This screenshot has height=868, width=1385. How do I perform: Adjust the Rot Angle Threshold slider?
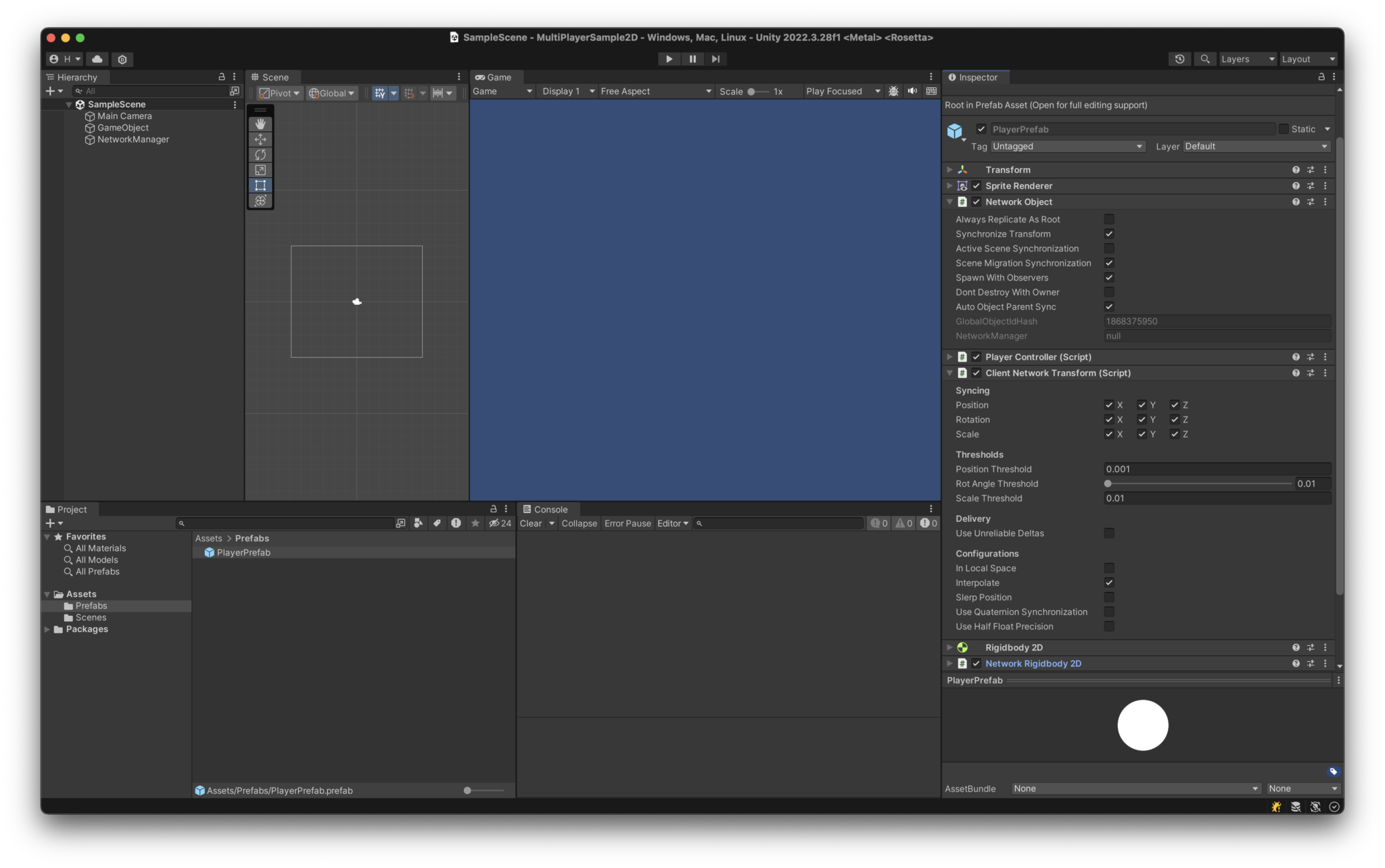click(1198, 484)
